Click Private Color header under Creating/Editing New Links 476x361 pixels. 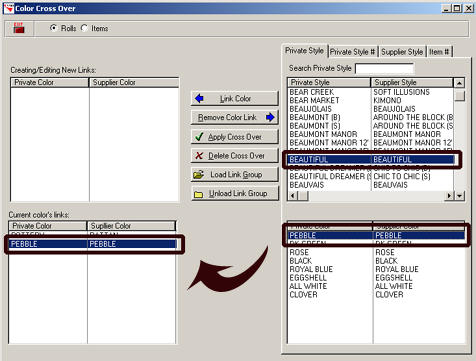click(50, 82)
